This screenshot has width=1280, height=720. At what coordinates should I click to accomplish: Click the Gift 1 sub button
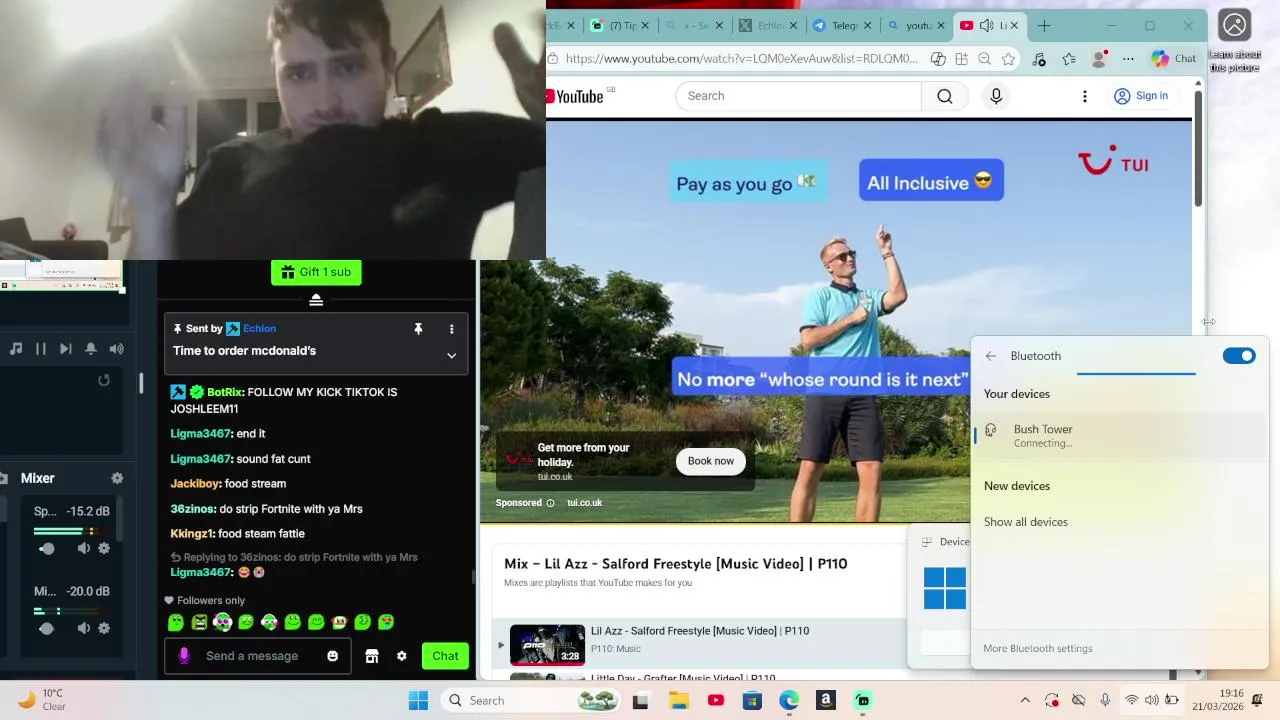(316, 272)
